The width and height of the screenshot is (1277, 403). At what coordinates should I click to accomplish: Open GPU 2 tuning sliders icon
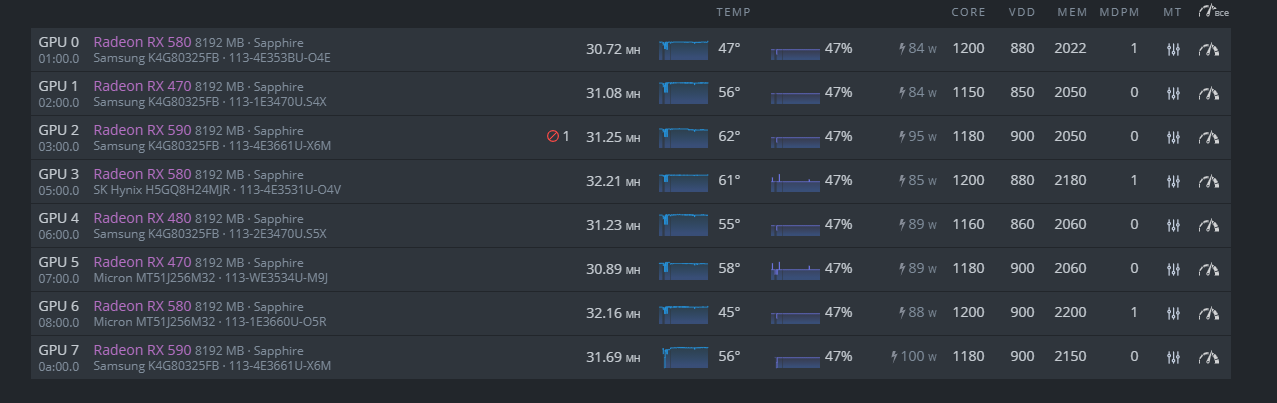[1174, 137]
